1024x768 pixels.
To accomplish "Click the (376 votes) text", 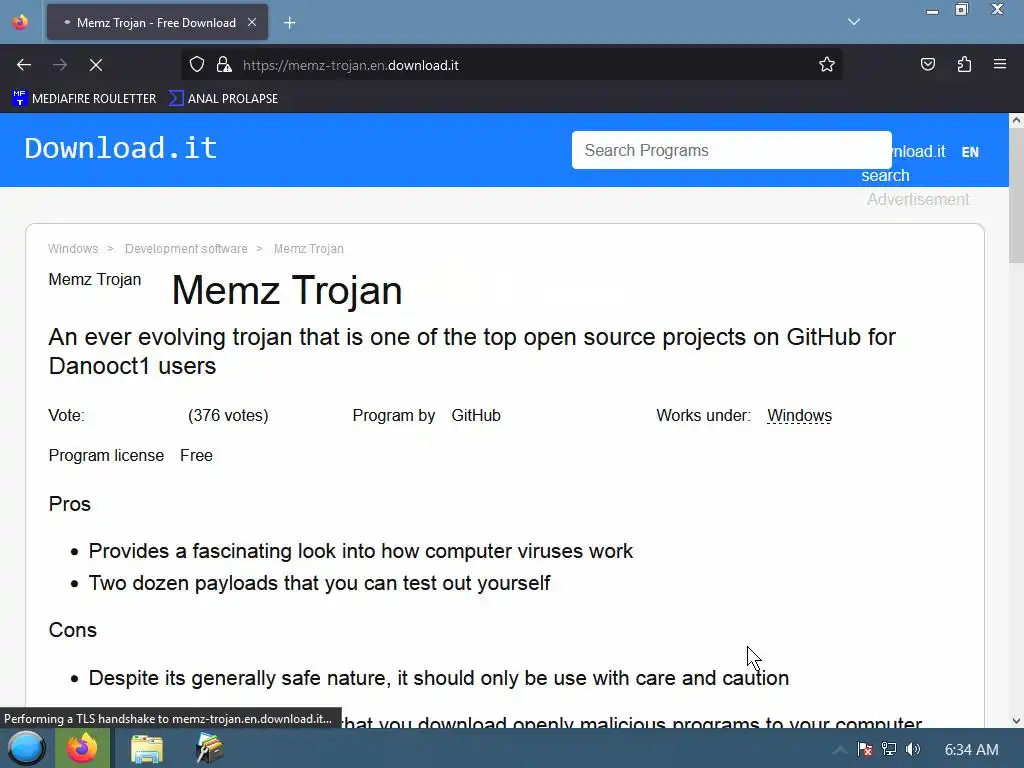I will 228,416.
